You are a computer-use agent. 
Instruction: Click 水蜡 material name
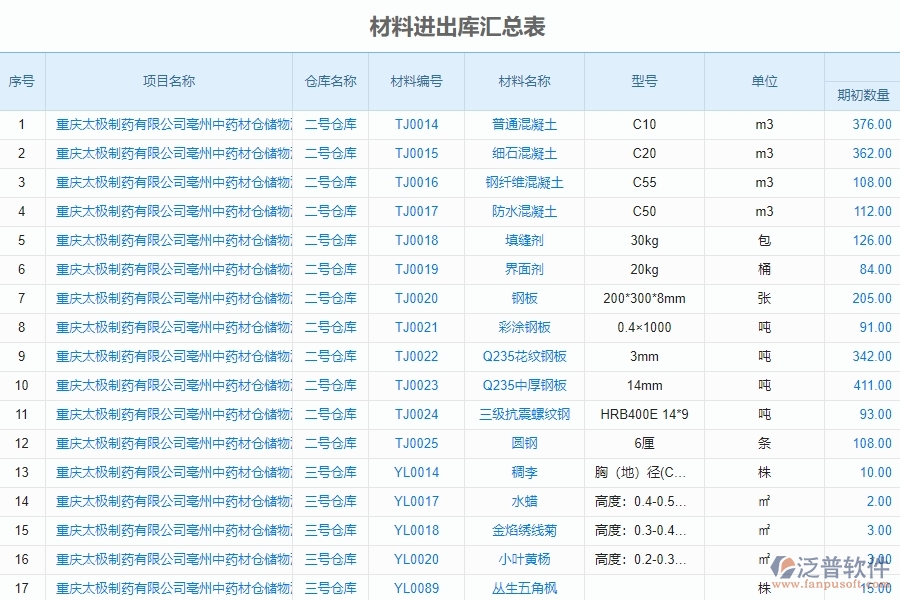524,501
